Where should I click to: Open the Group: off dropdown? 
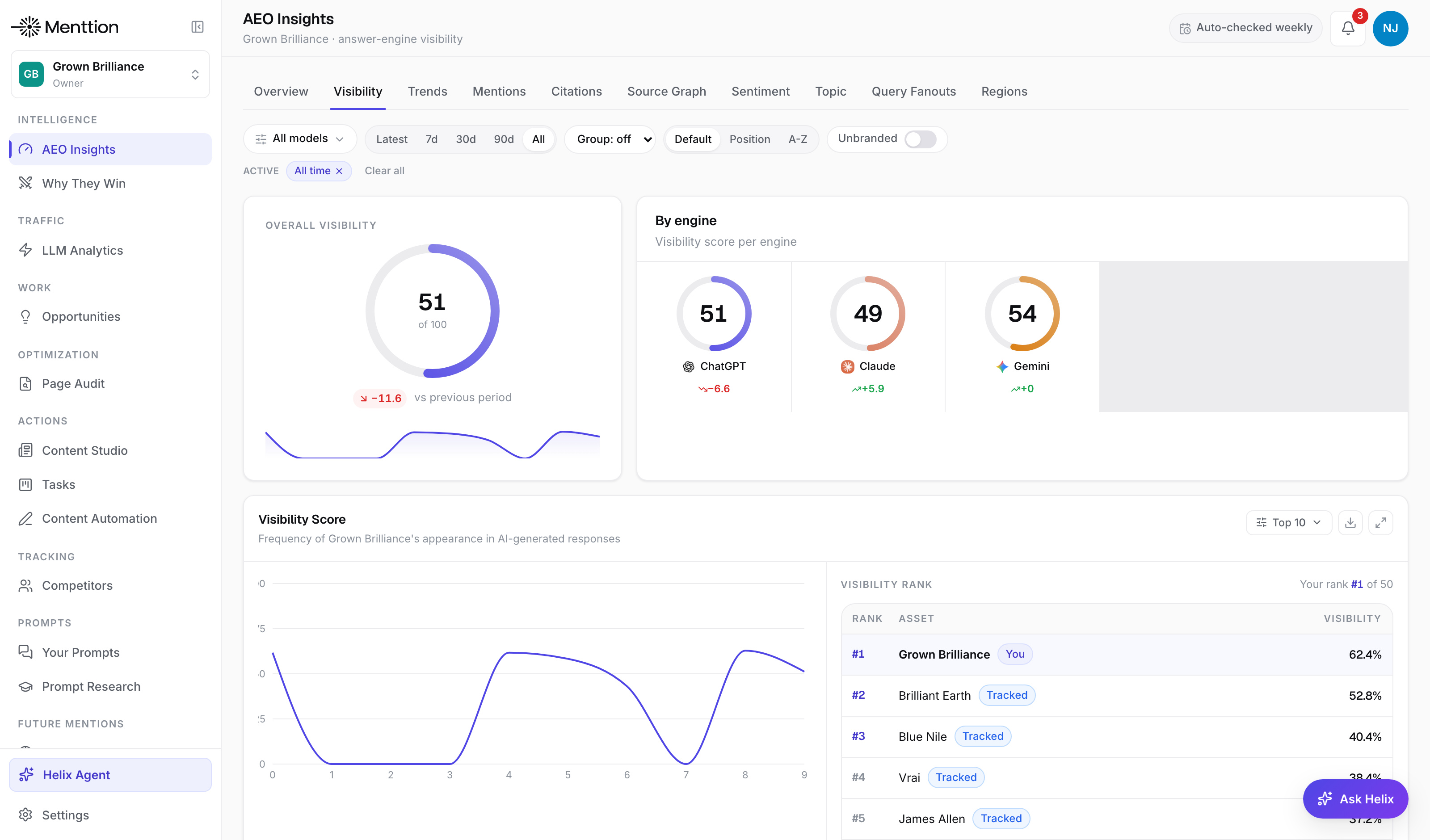[x=610, y=139]
